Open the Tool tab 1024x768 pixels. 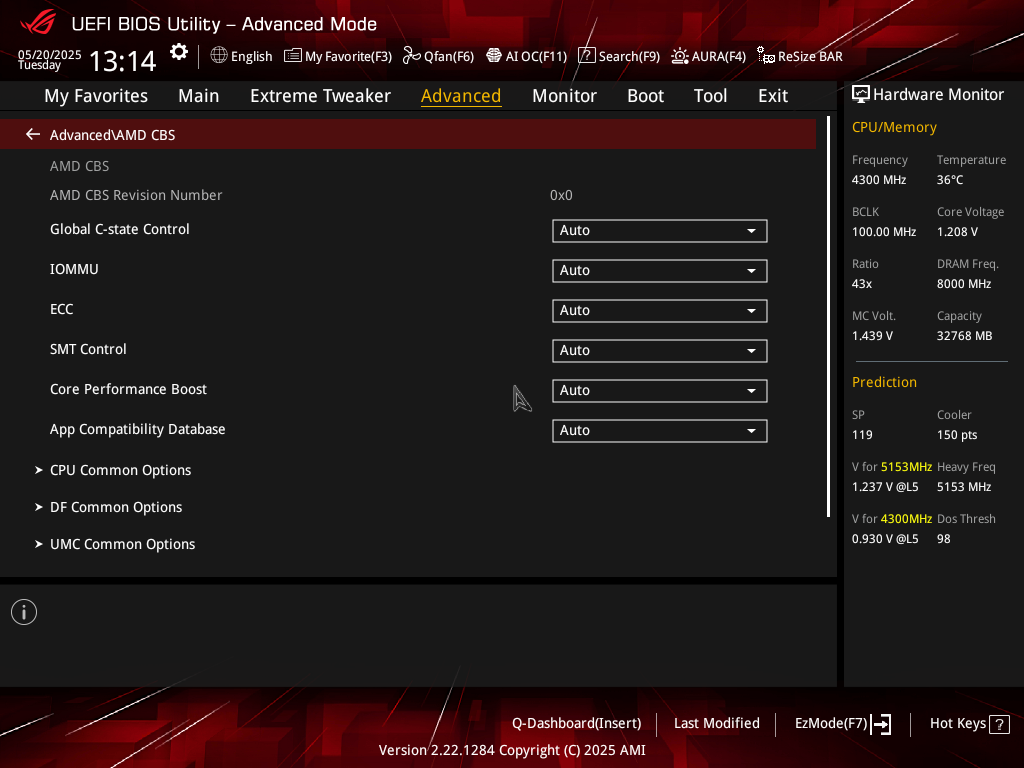pyautogui.click(x=710, y=96)
